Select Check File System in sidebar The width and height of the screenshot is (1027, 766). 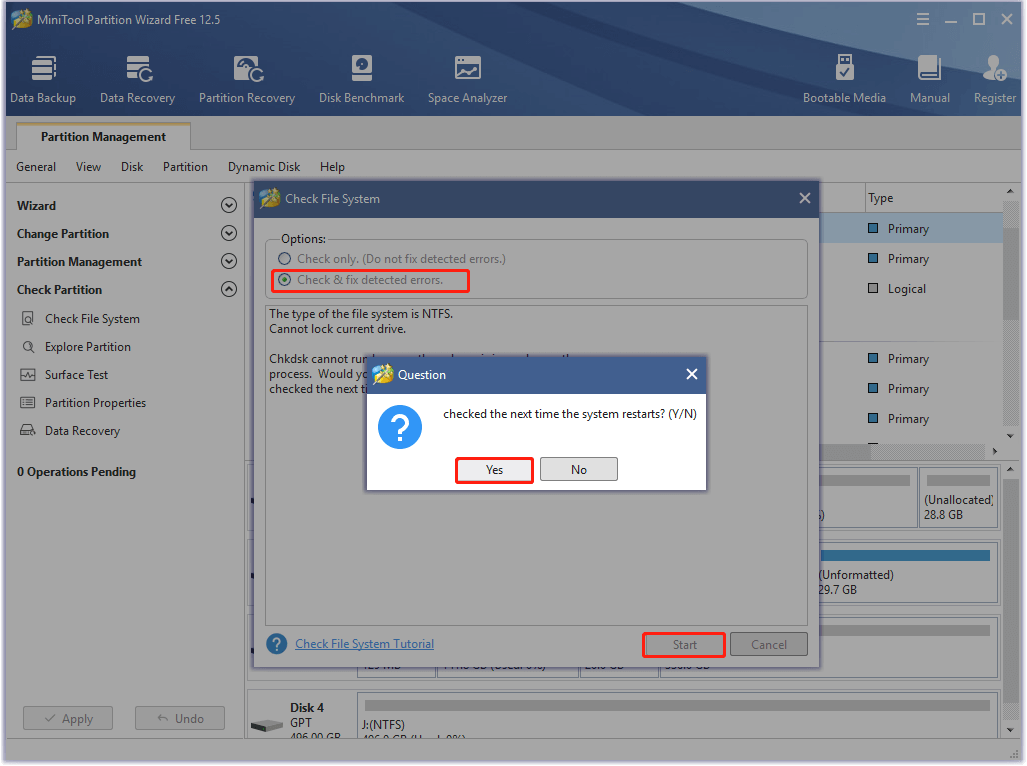(x=92, y=319)
